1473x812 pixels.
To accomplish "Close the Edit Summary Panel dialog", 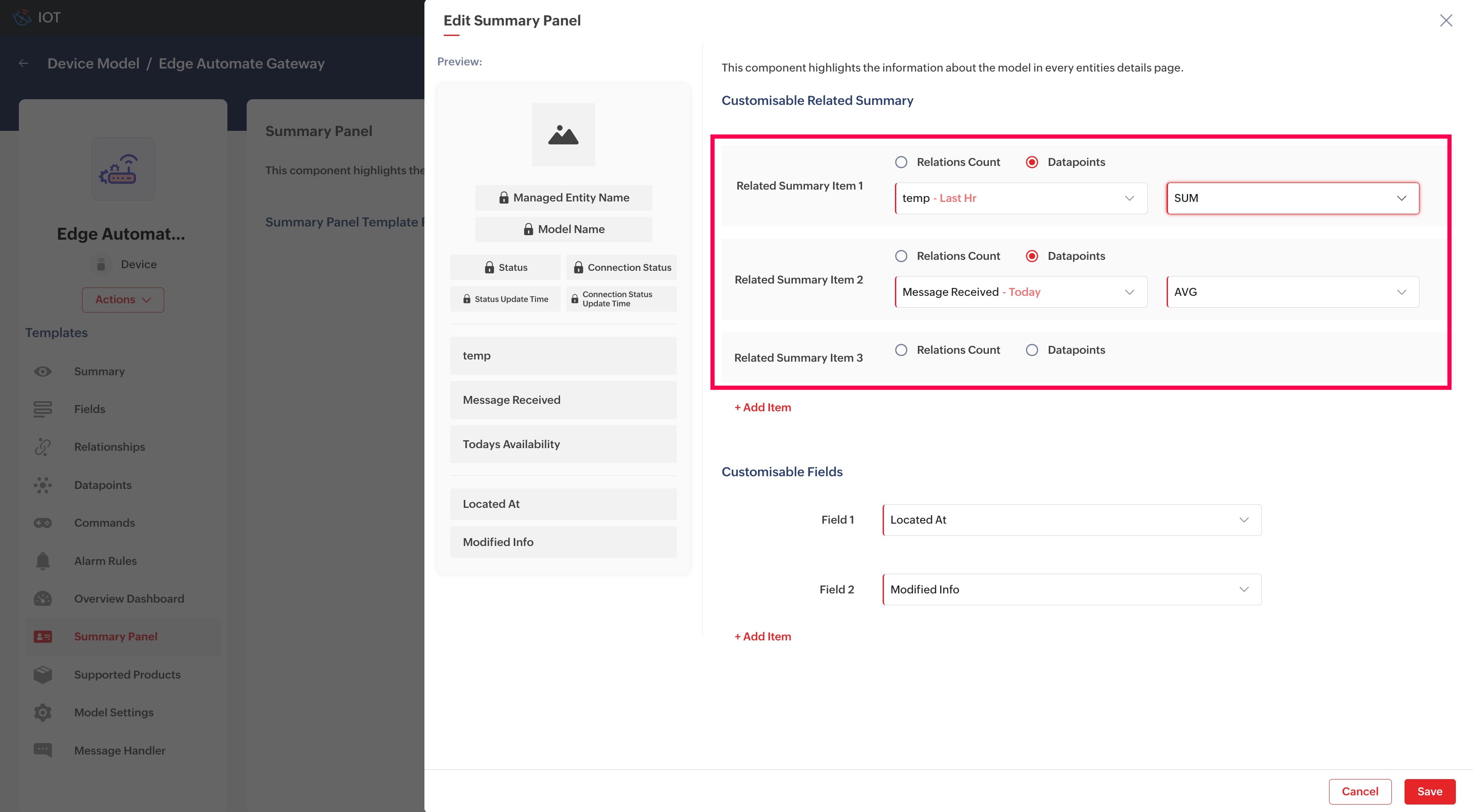I will (x=1445, y=21).
